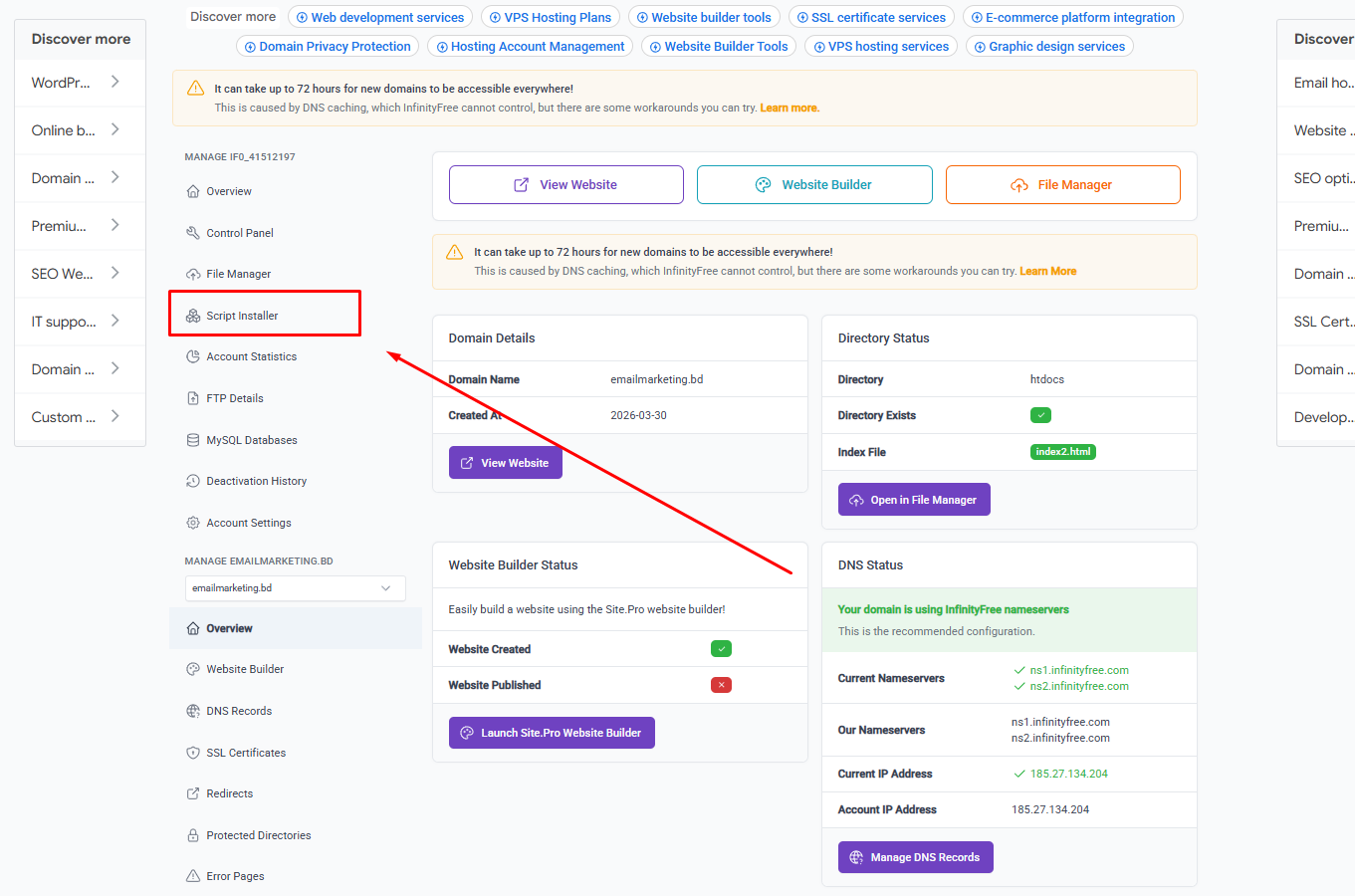This screenshot has height=896, width=1355.
Task: Click the Account Statistics pie chart icon
Action: click(x=193, y=356)
